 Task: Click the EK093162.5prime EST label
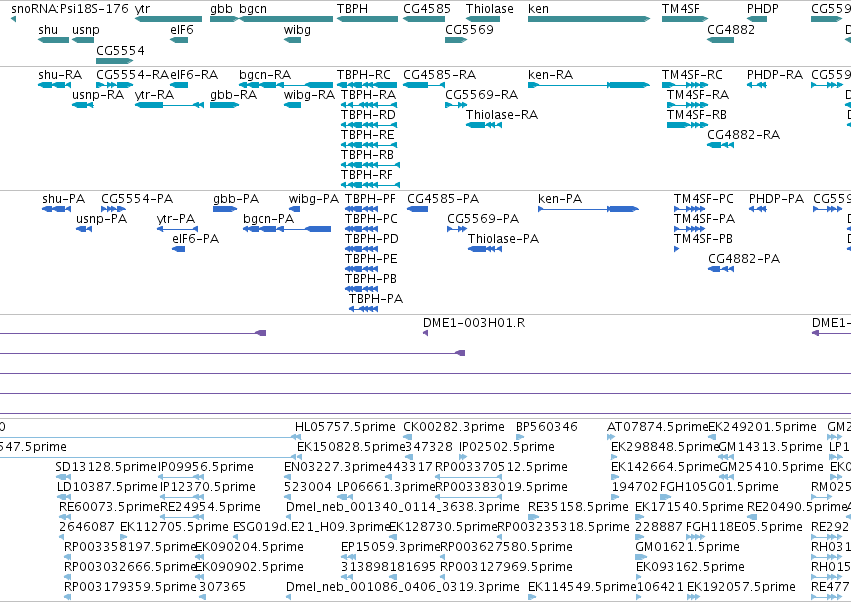[690, 567]
